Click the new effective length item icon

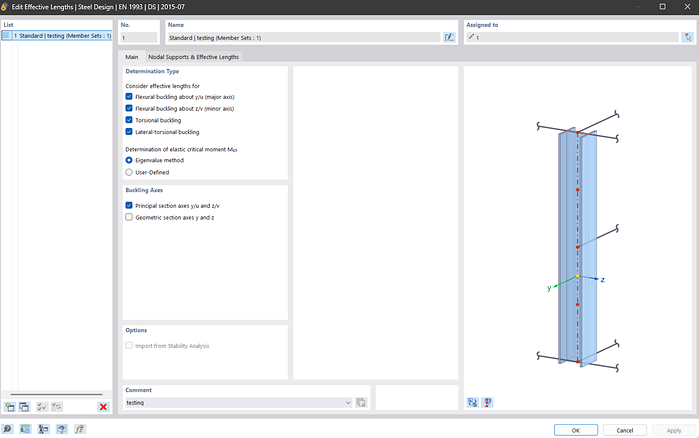[9, 407]
